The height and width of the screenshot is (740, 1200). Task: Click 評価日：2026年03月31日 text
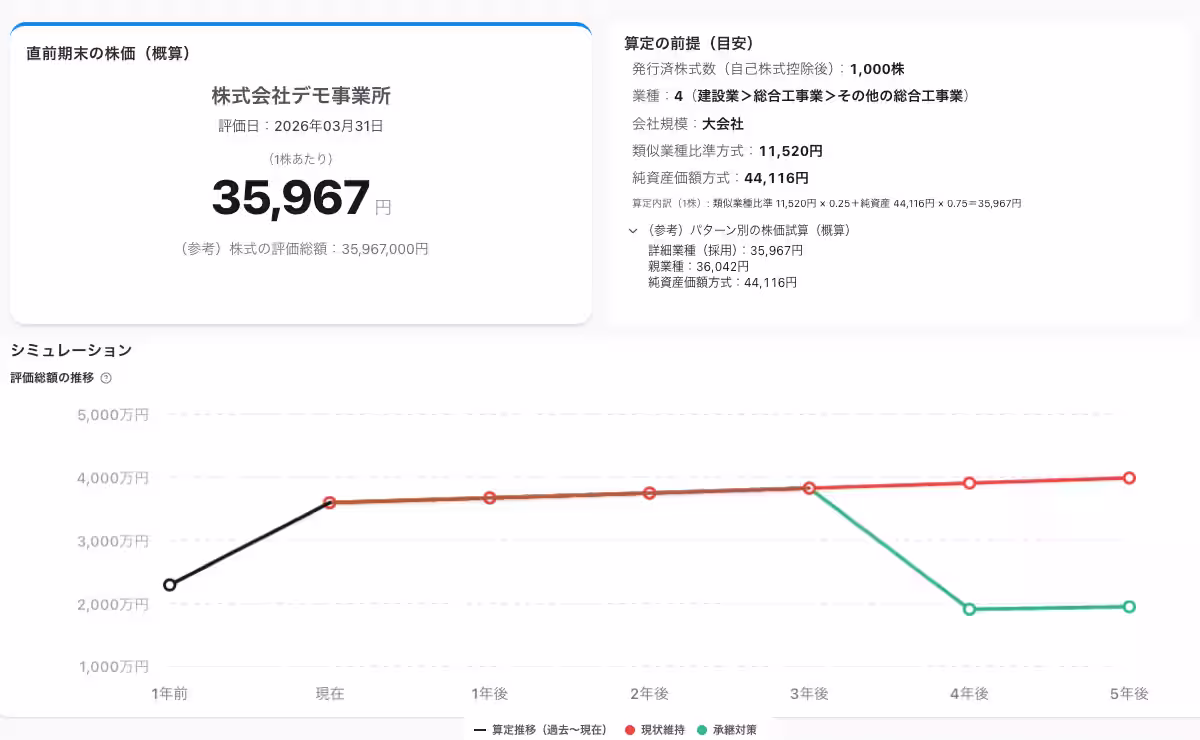point(301,126)
